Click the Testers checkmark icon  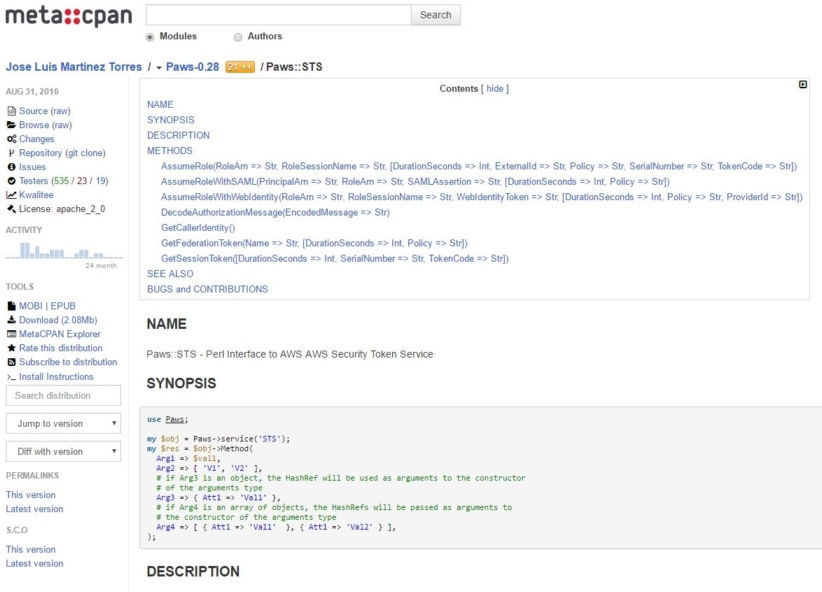pos(12,181)
